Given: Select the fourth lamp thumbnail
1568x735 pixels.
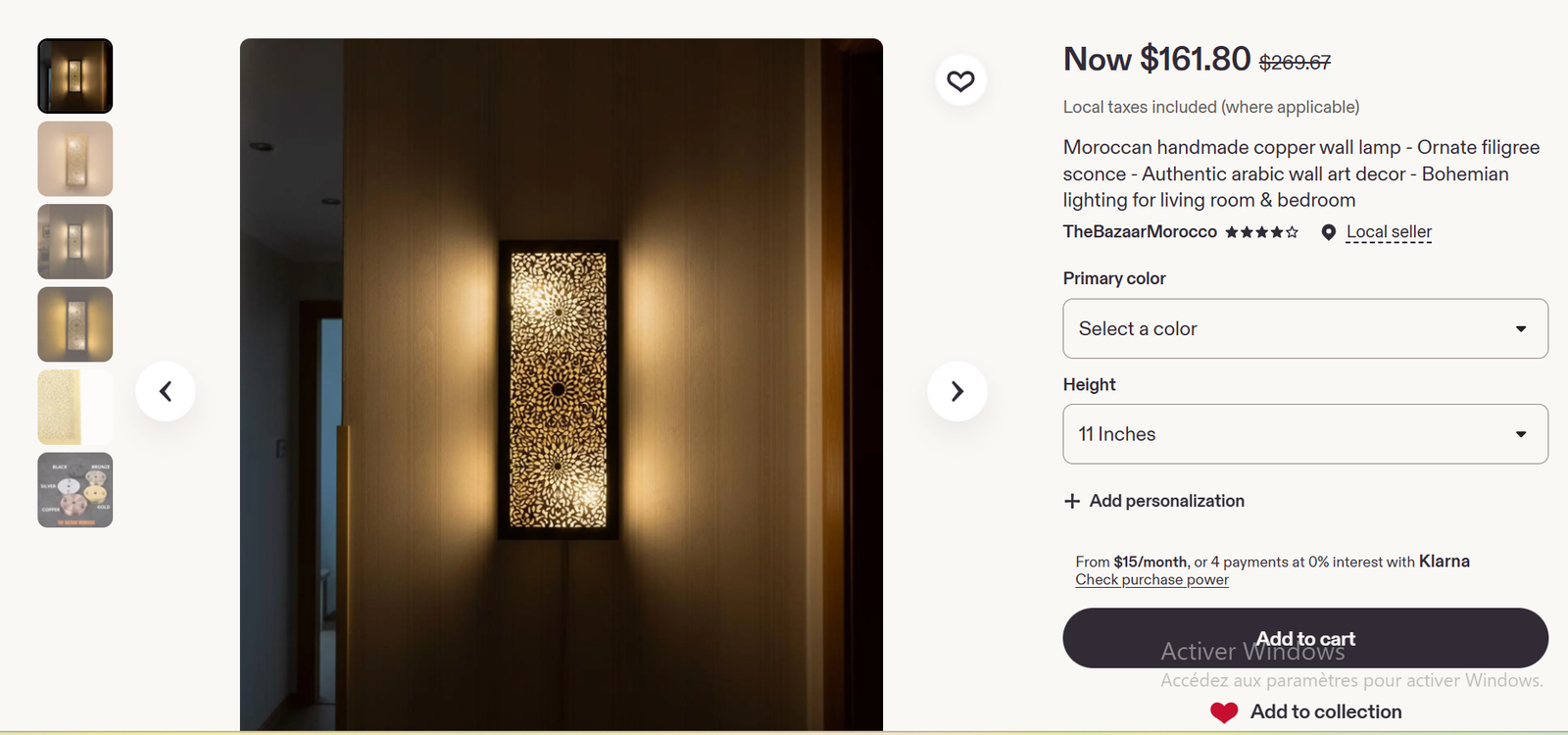Looking at the screenshot, I should point(75,324).
